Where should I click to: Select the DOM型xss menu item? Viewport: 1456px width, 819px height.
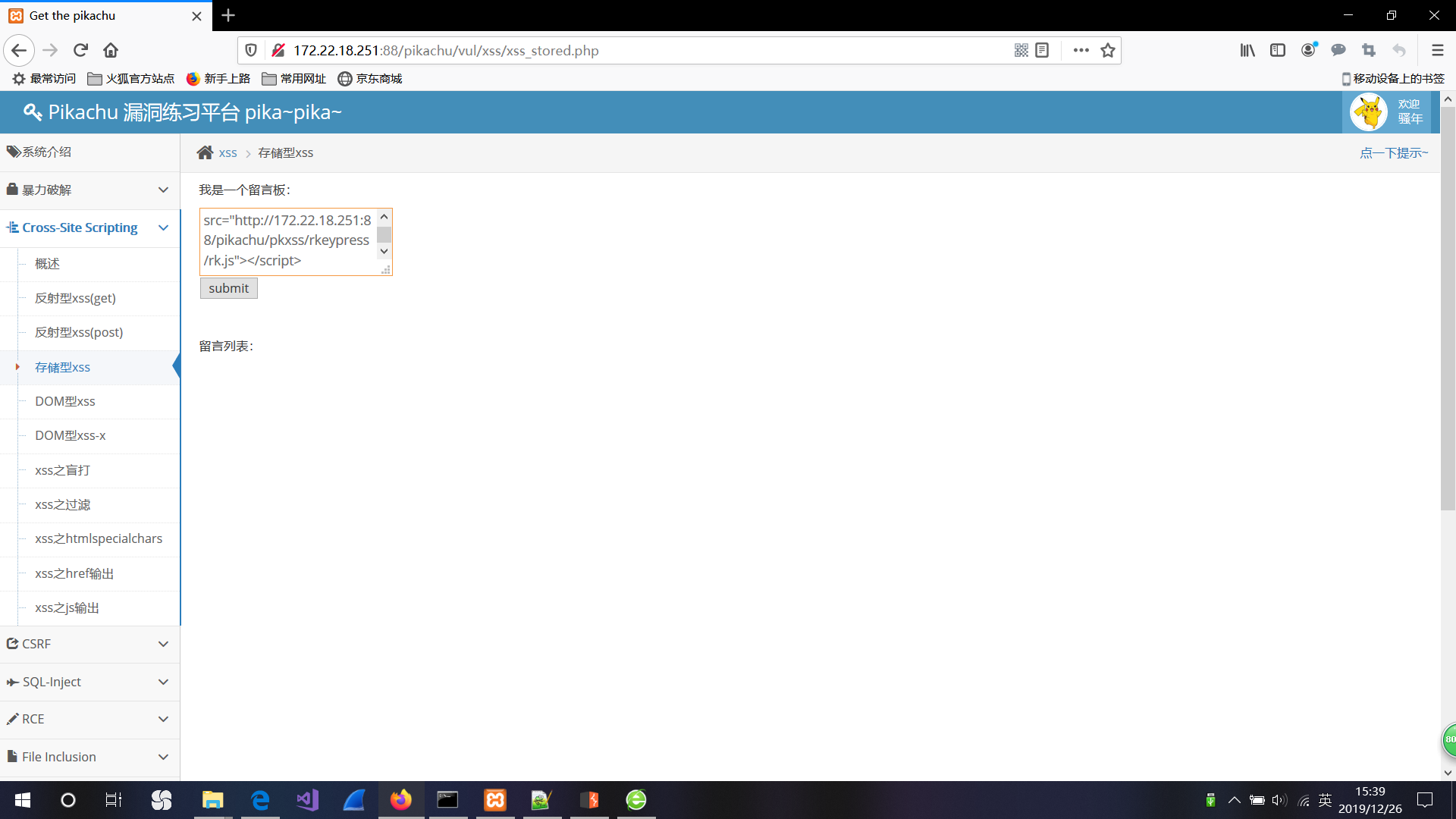(x=65, y=401)
